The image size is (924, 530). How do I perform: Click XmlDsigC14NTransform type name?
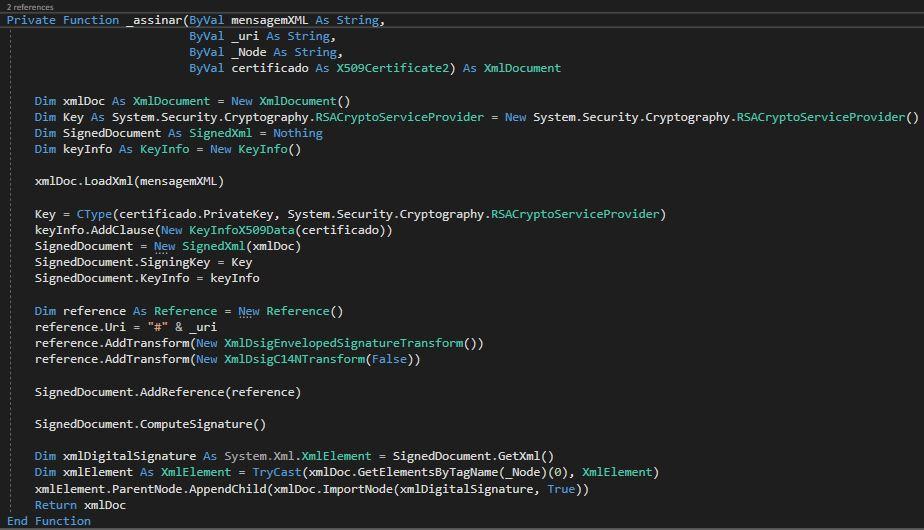[295, 359]
